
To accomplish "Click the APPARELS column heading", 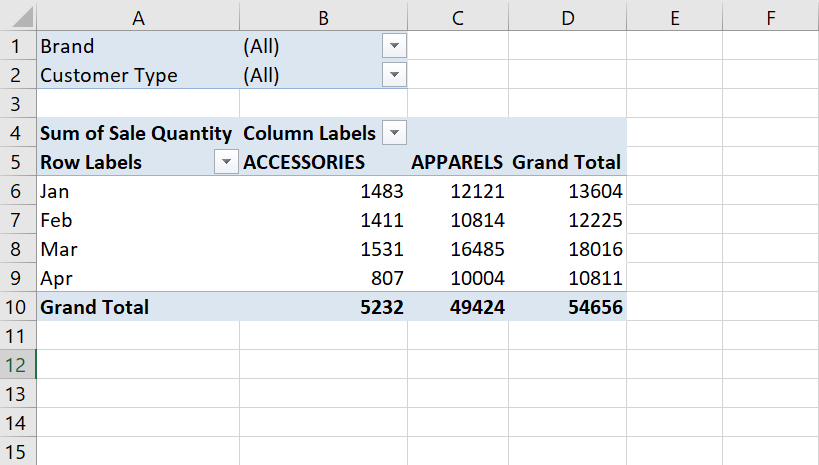I will pyautogui.click(x=458, y=162).
